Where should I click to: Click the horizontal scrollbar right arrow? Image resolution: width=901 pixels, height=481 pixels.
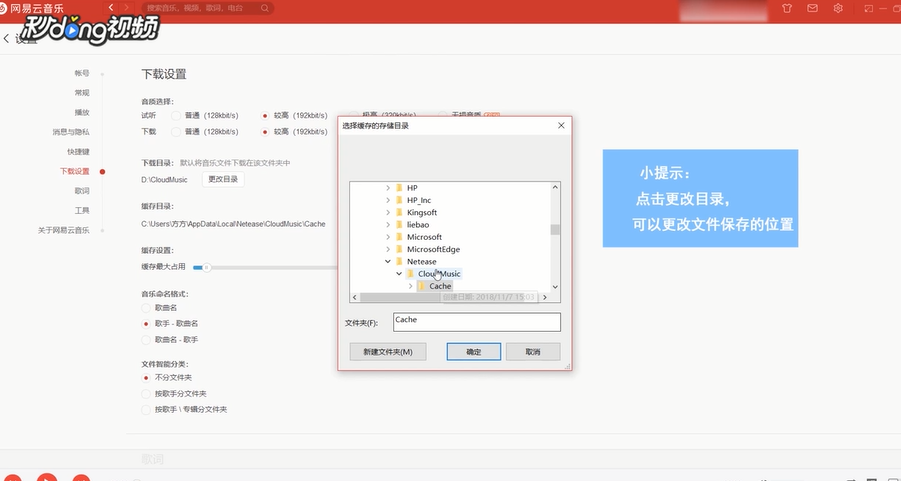[x=545, y=298]
